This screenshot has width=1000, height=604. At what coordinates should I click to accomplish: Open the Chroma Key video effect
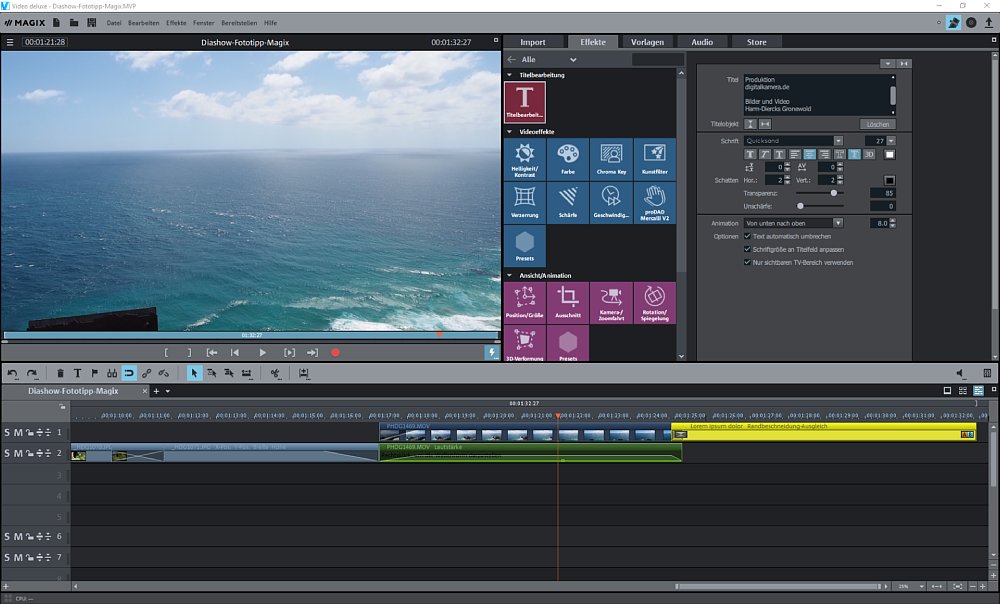click(x=610, y=159)
